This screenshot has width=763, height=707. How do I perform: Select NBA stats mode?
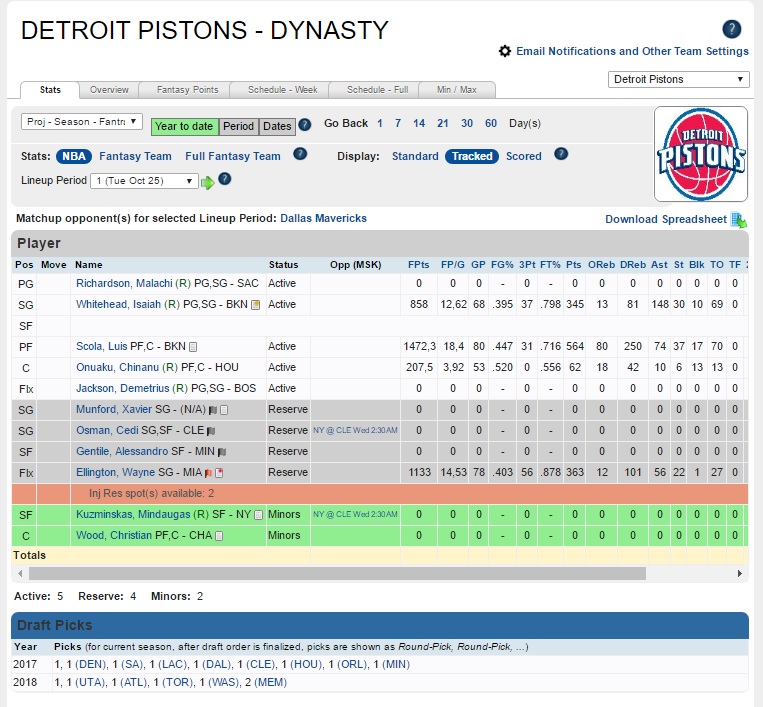(x=73, y=156)
